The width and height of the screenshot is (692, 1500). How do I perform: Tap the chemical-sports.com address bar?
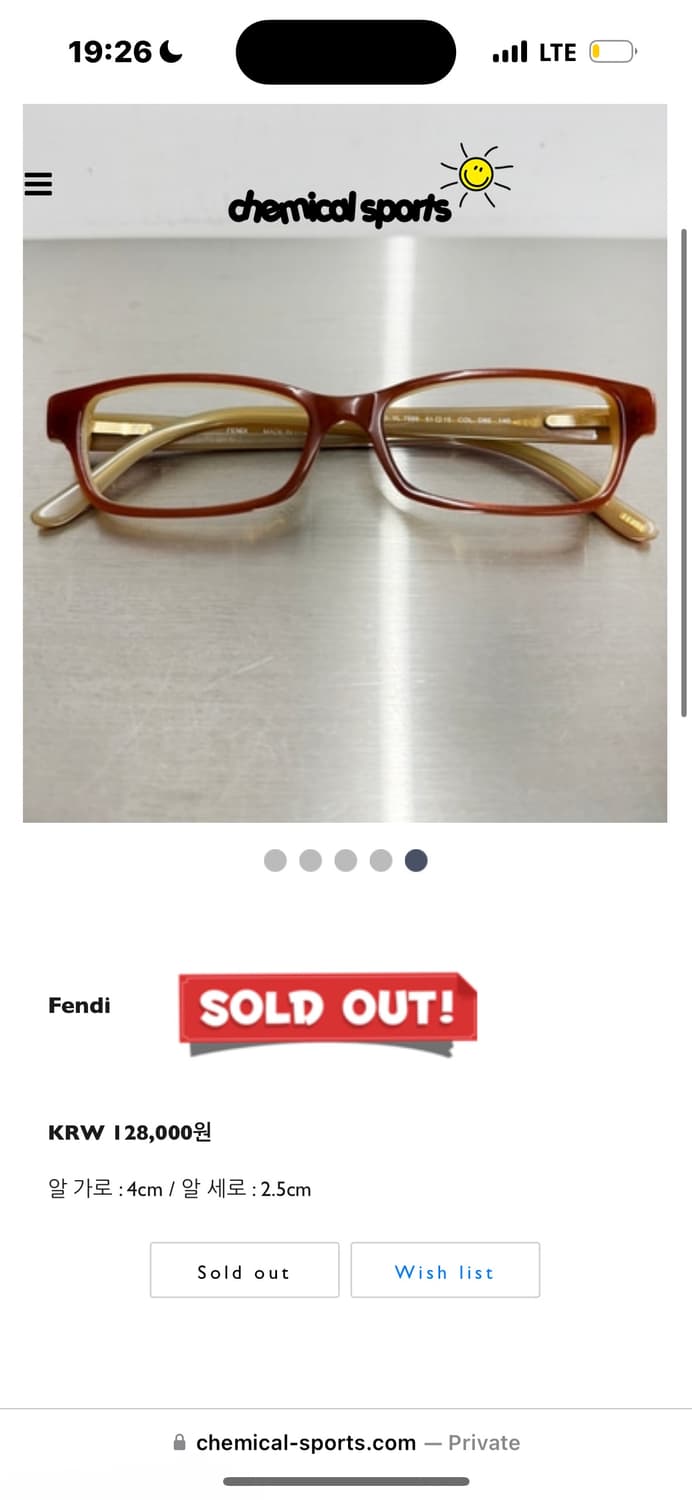coord(346,1442)
